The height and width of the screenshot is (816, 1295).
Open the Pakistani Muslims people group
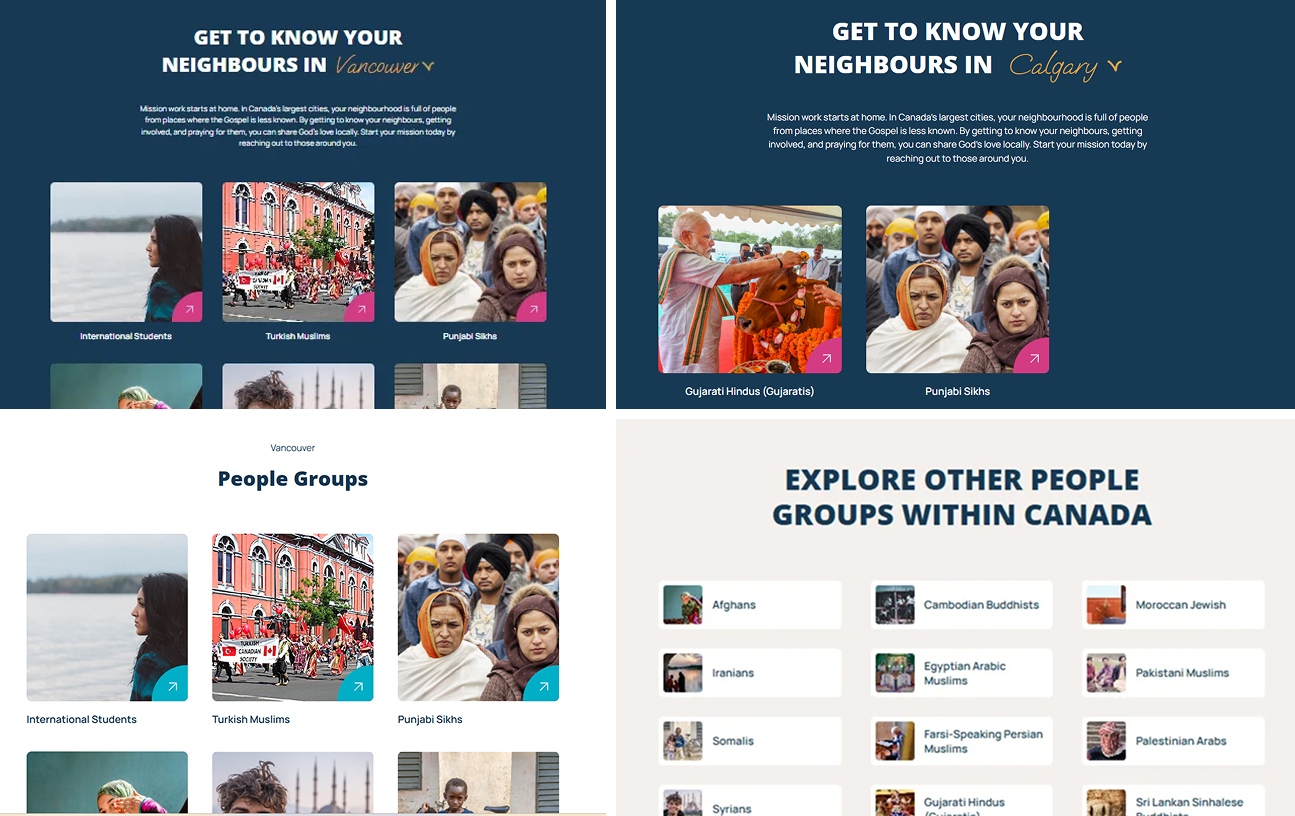1173,672
